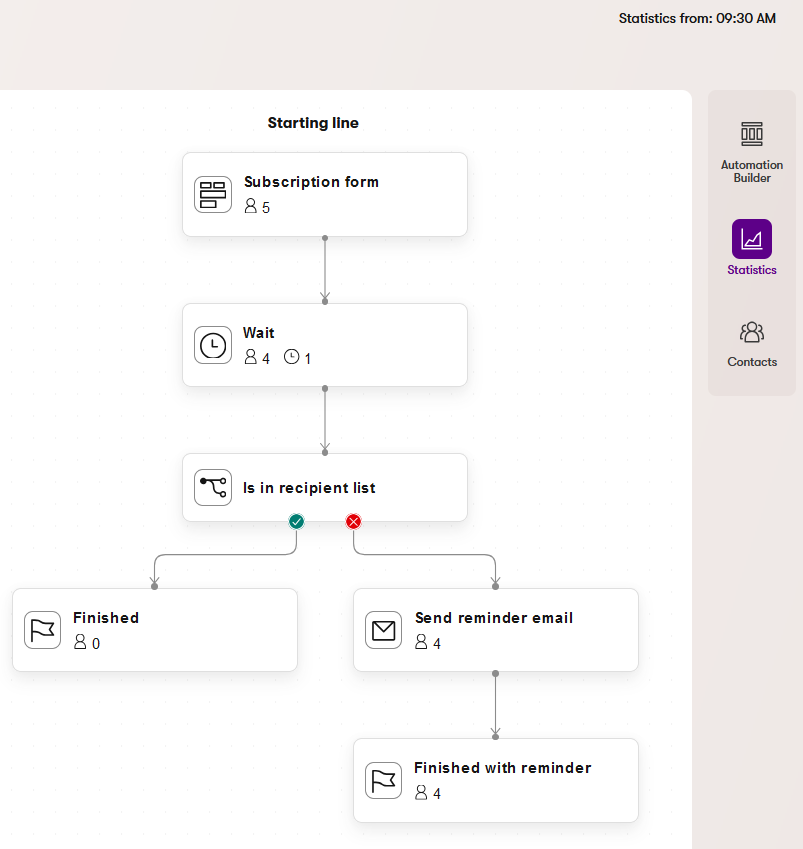This screenshot has width=803, height=849.
Task: Click the Statistics label in sidebar
Action: coord(752,270)
